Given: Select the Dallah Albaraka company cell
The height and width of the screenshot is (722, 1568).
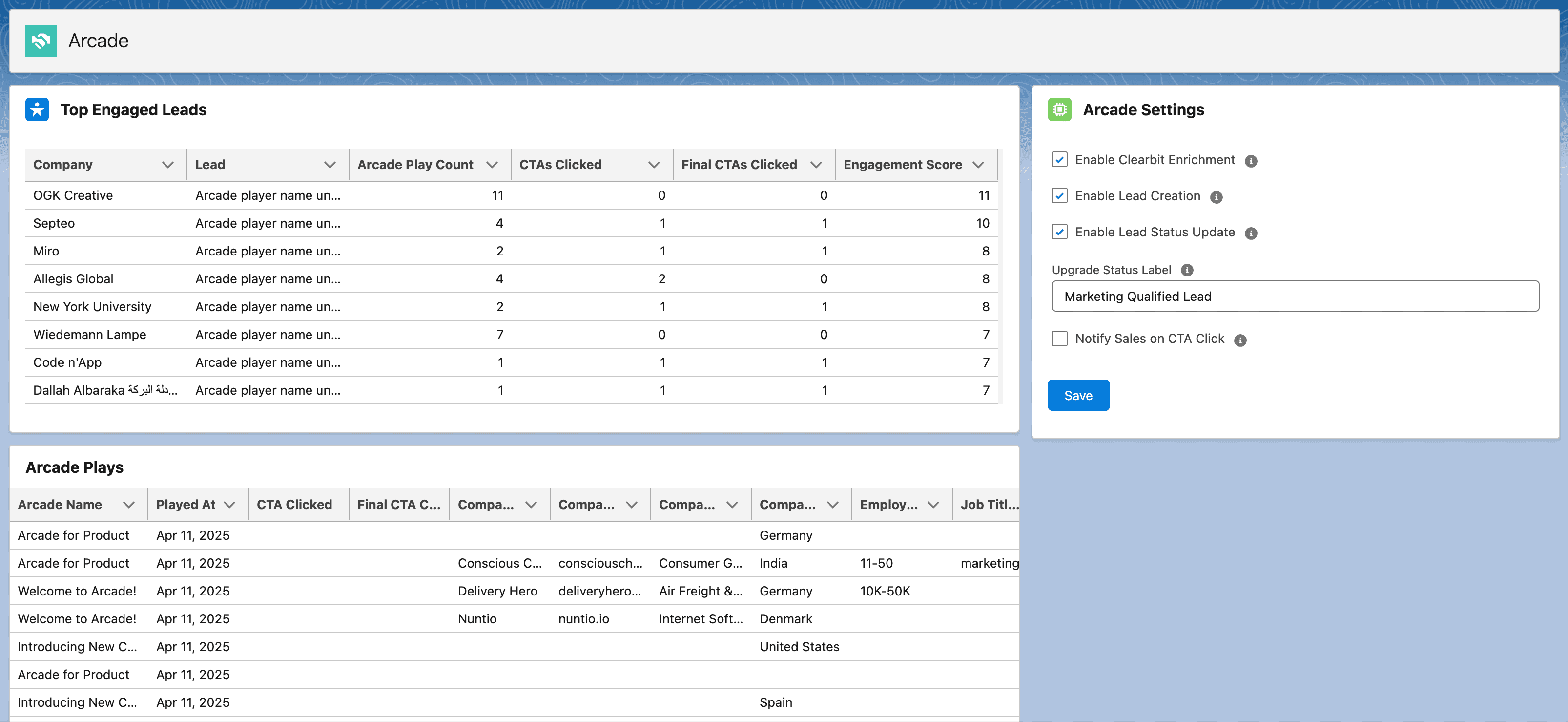Looking at the screenshot, I should [x=105, y=390].
